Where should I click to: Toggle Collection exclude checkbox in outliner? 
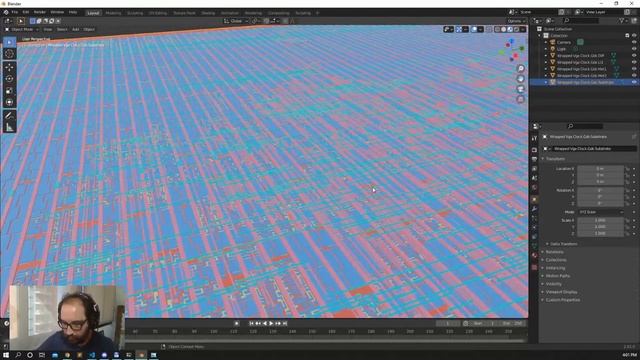click(x=627, y=36)
